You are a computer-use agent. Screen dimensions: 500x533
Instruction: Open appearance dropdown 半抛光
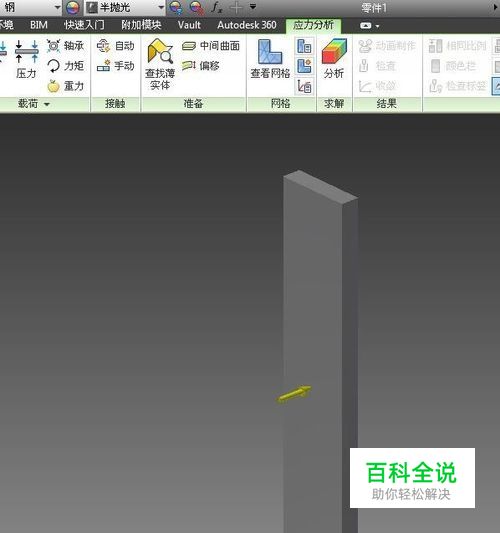coord(124,7)
